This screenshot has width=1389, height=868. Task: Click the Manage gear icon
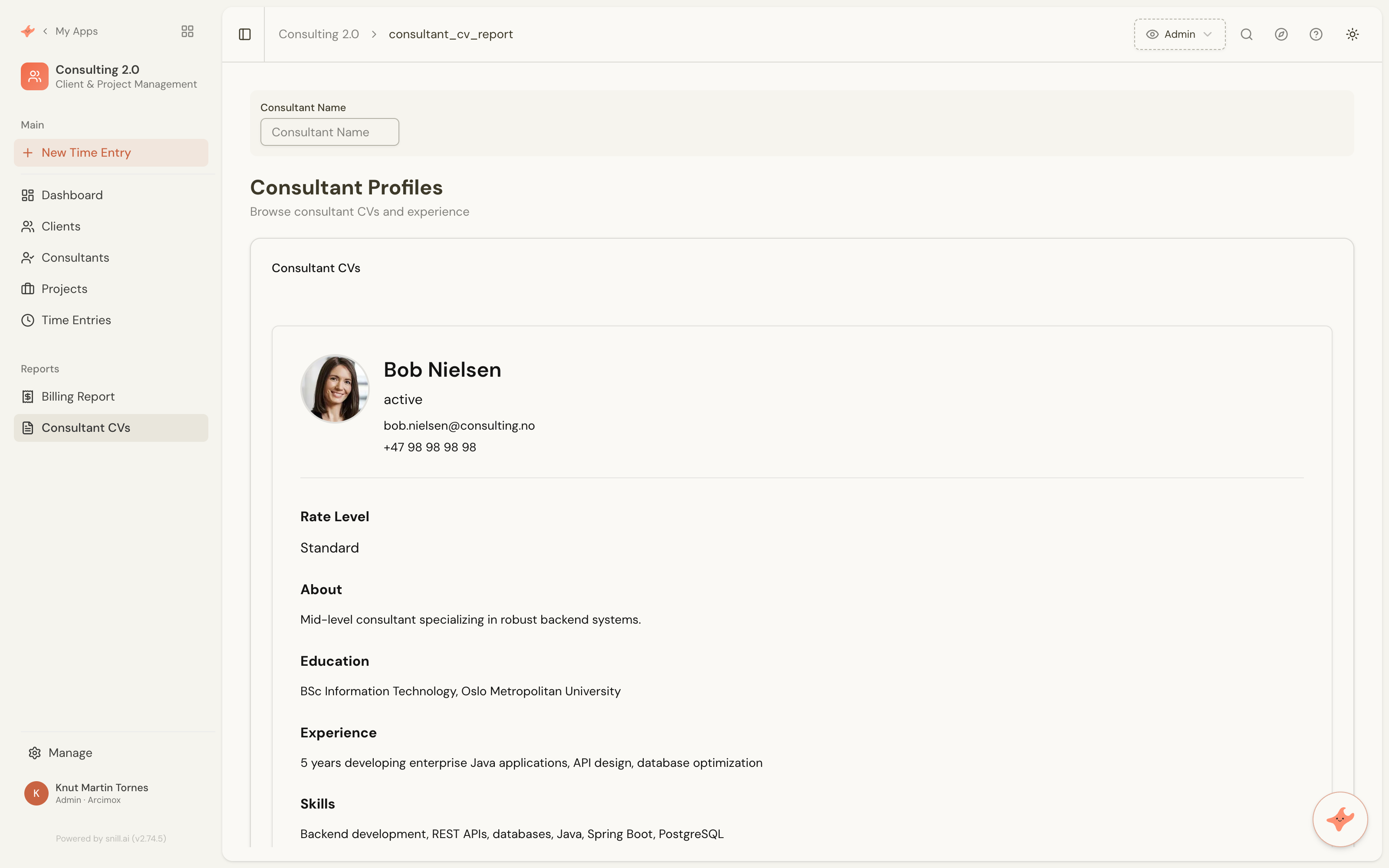click(34, 753)
